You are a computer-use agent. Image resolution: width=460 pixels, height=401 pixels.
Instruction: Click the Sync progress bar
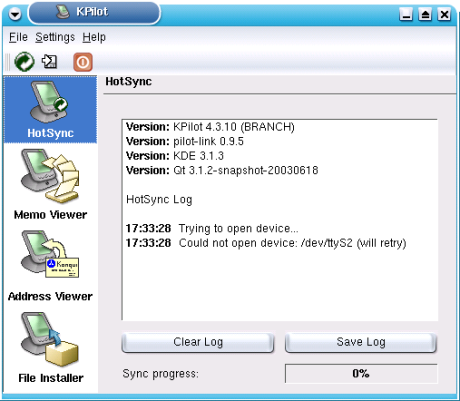[x=361, y=373]
